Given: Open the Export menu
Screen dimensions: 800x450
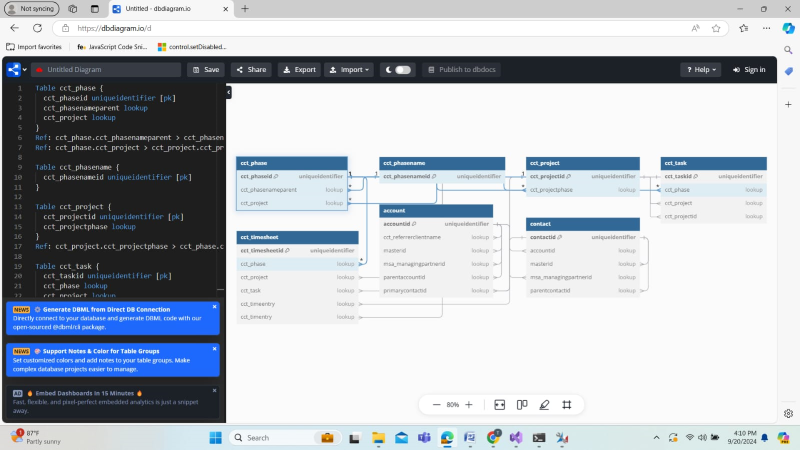Looking at the screenshot, I should pyautogui.click(x=299, y=70).
